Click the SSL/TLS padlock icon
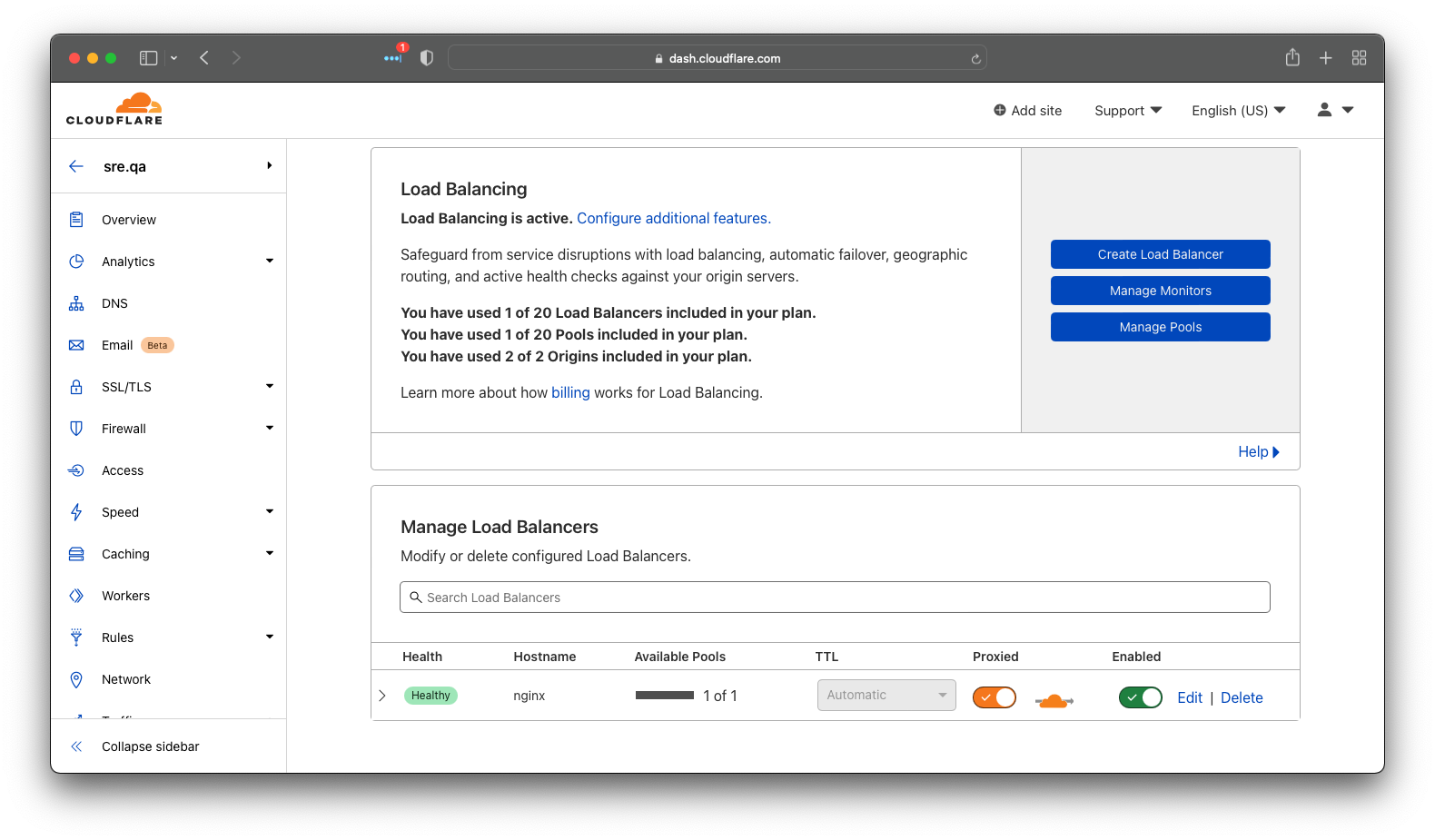 (76, 387)
